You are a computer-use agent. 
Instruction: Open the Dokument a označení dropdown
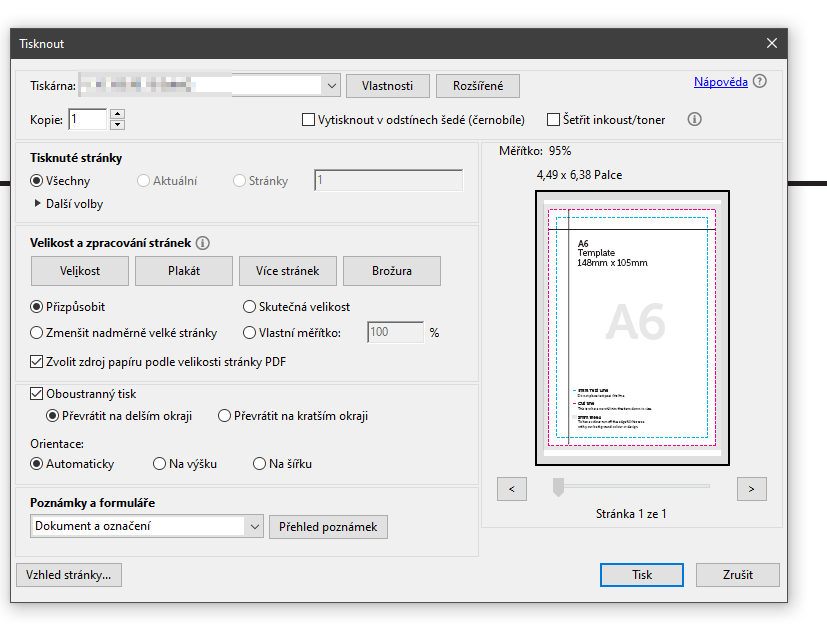(x=255, y=524)
